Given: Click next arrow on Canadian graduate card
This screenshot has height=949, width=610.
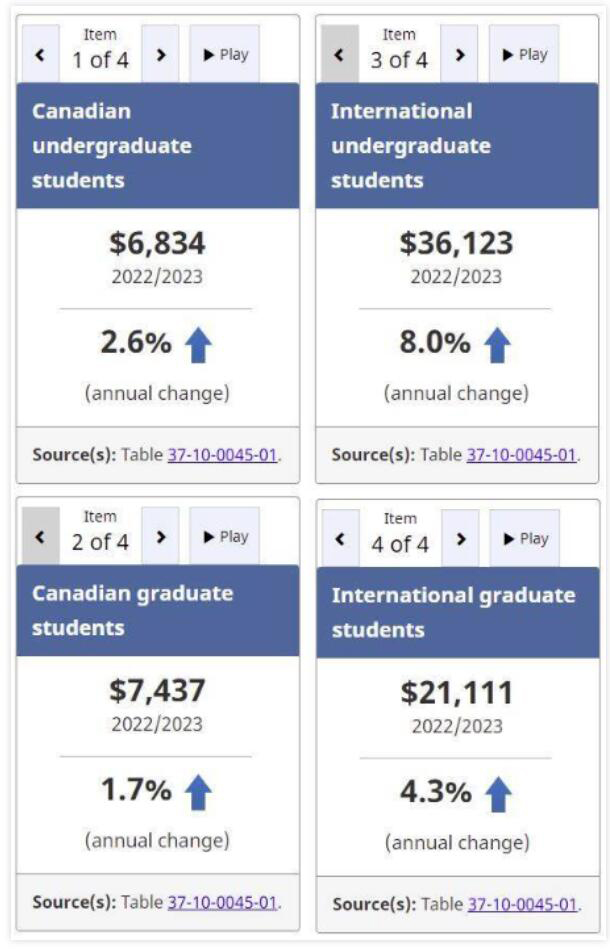Looking at the screenshot, I should coord(160,537).
